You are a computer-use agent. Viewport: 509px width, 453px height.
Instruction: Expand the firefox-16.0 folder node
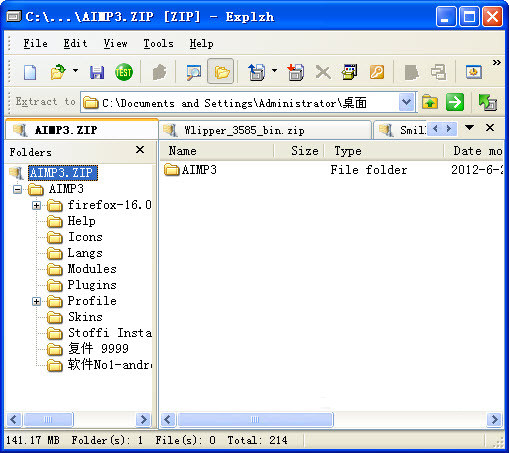coord(36,205)
